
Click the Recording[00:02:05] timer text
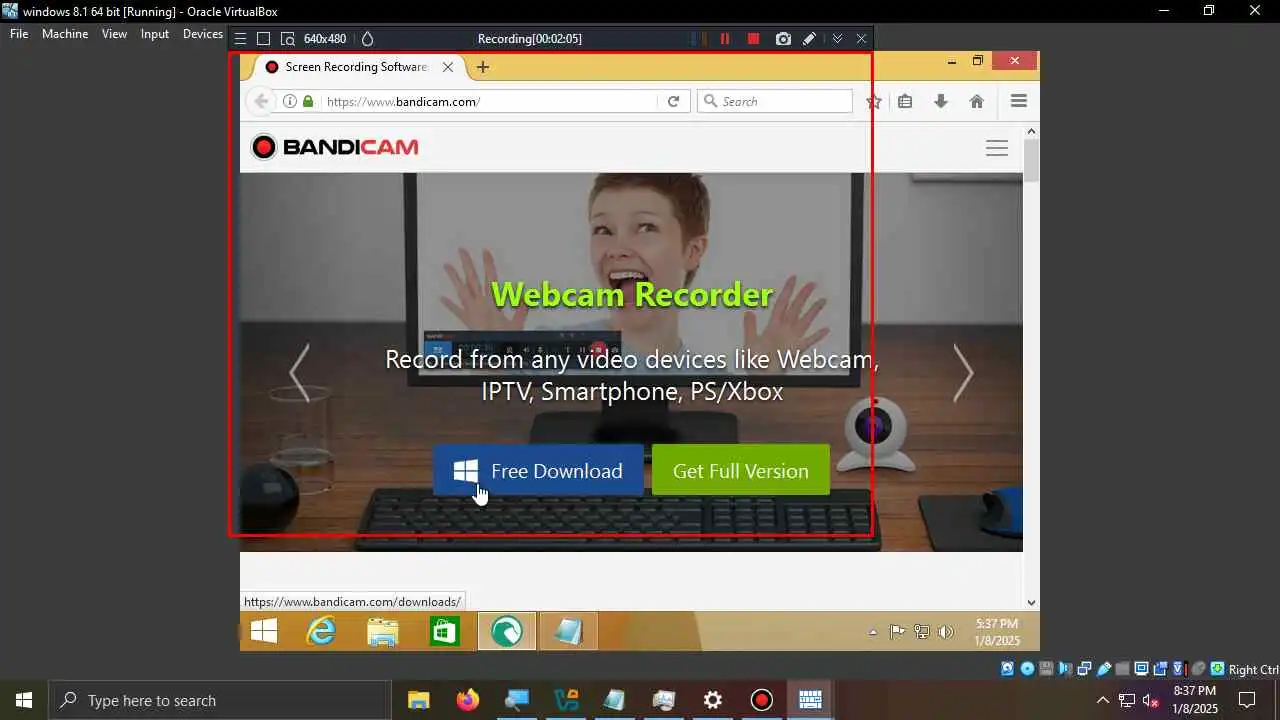coord(530,39)
